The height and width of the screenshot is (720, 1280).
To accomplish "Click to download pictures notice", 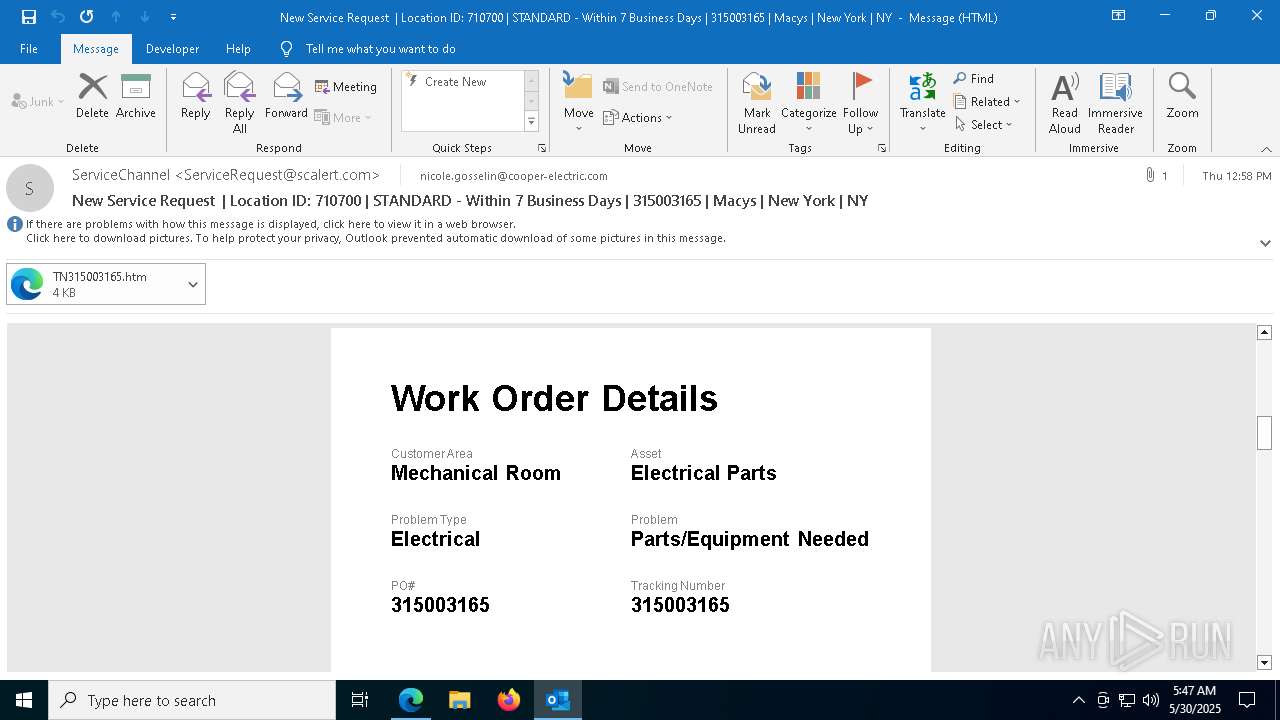I will [x=376, y=238].
